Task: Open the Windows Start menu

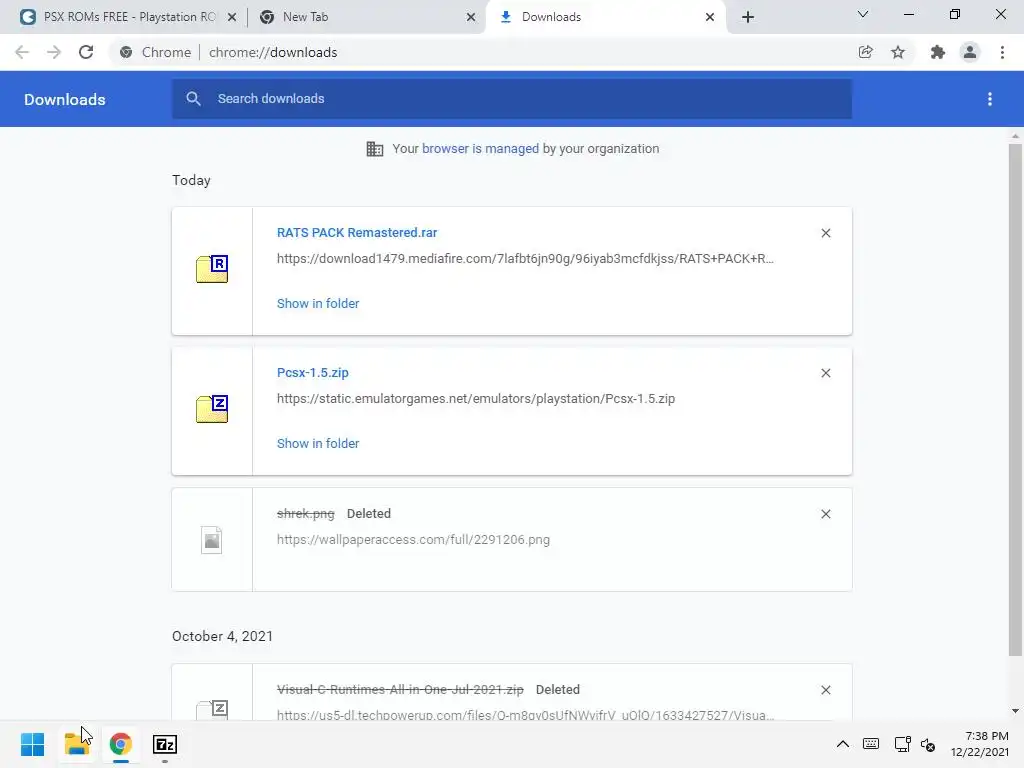Action: coord(33,744)
